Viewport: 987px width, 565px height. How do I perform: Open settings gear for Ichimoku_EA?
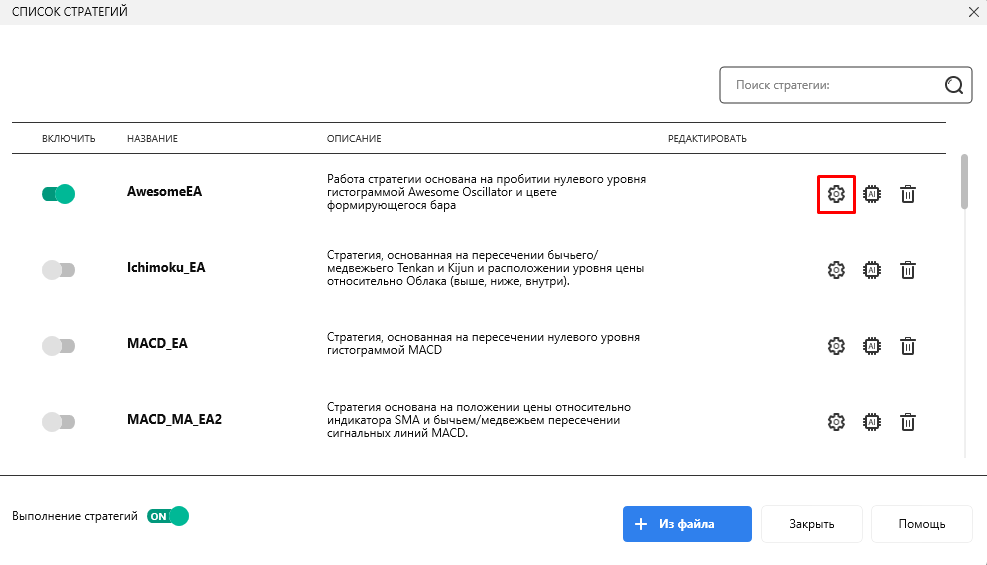tap(836, 270)
